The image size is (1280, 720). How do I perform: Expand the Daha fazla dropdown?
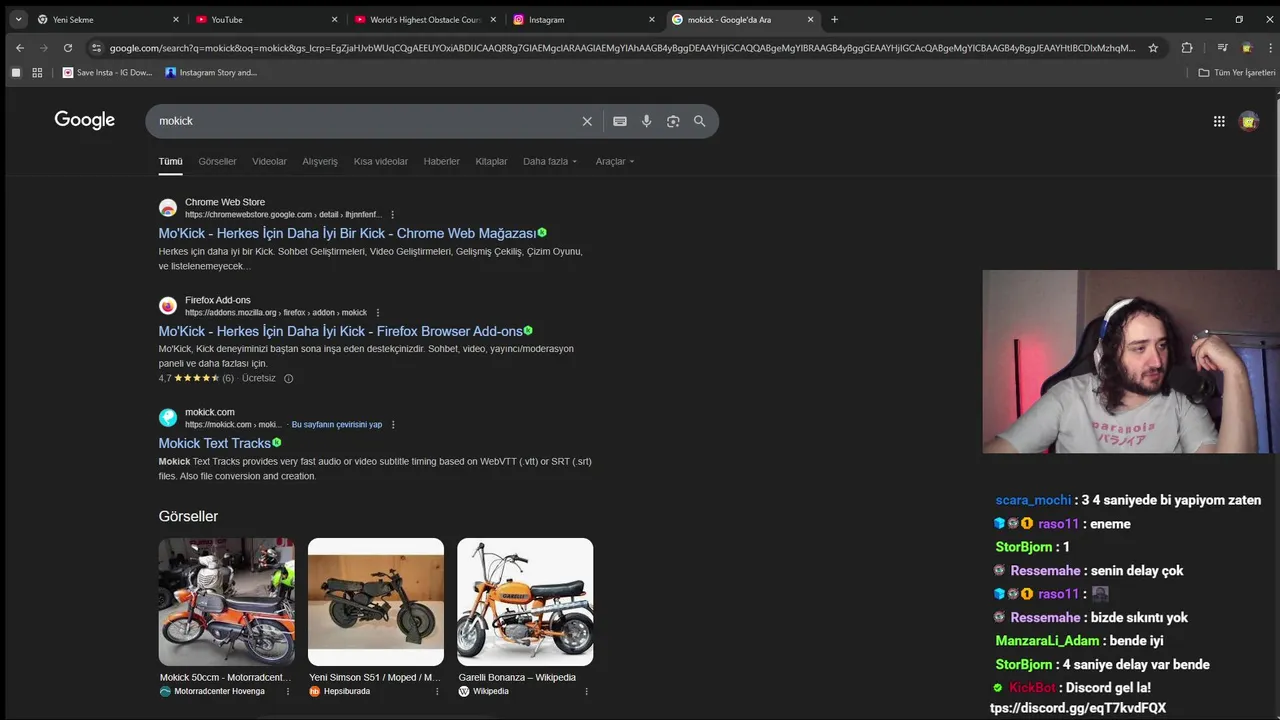click(550, 161)
